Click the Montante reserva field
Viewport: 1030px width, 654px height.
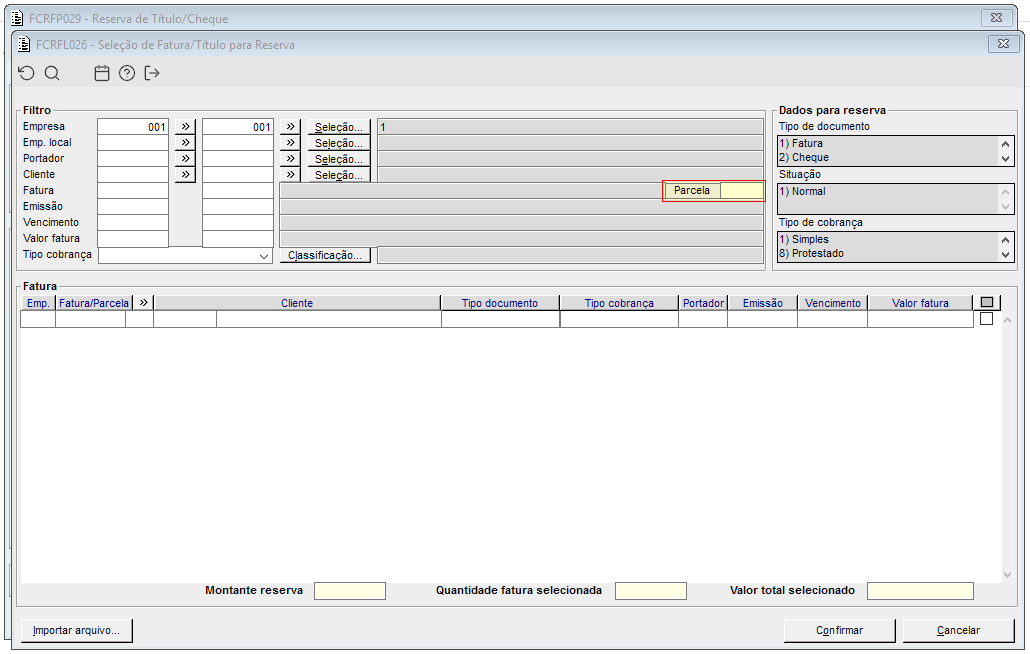[x=350, y=591]
